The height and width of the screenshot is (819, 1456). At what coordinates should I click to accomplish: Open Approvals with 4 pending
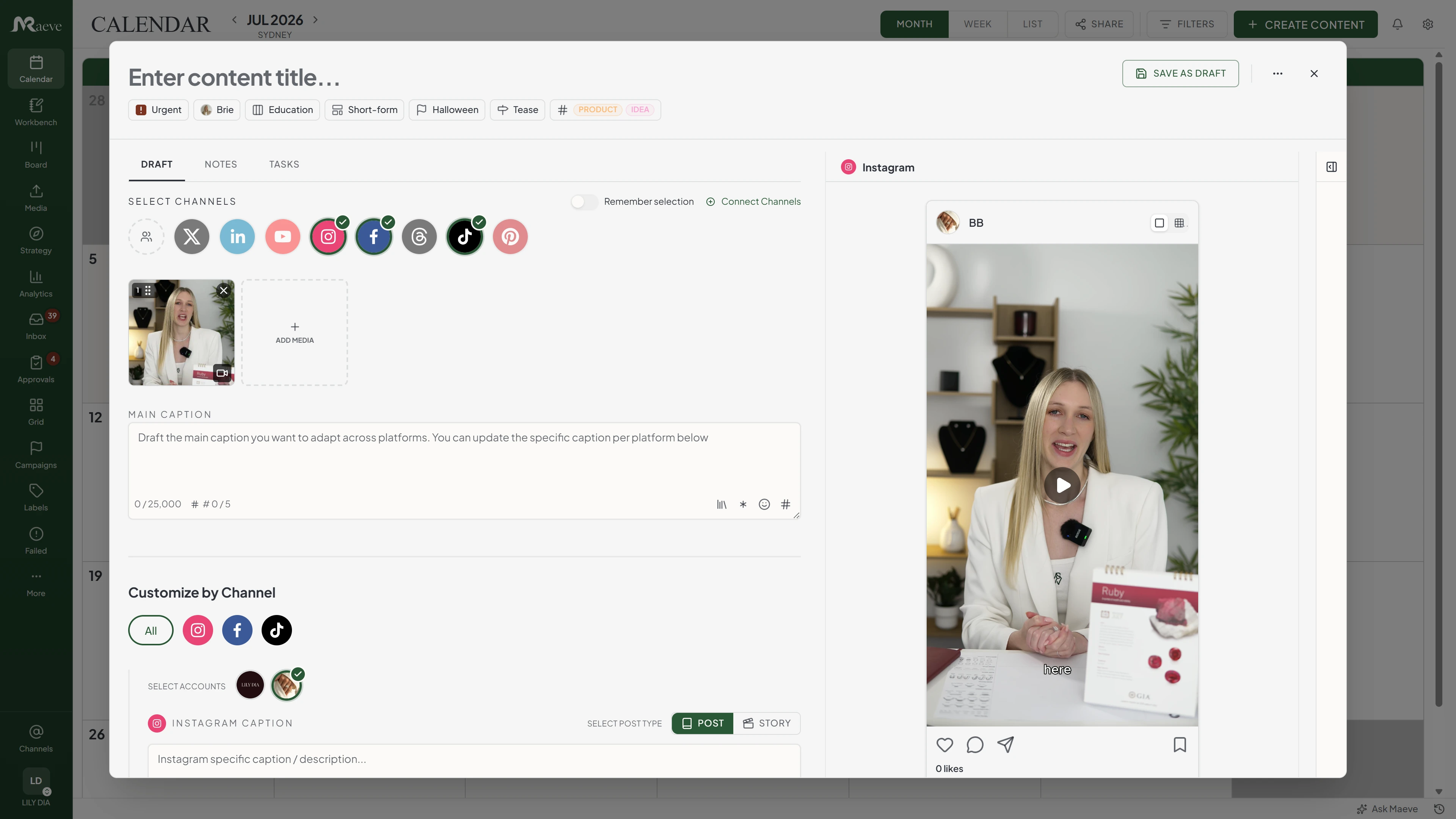(36, 369)
